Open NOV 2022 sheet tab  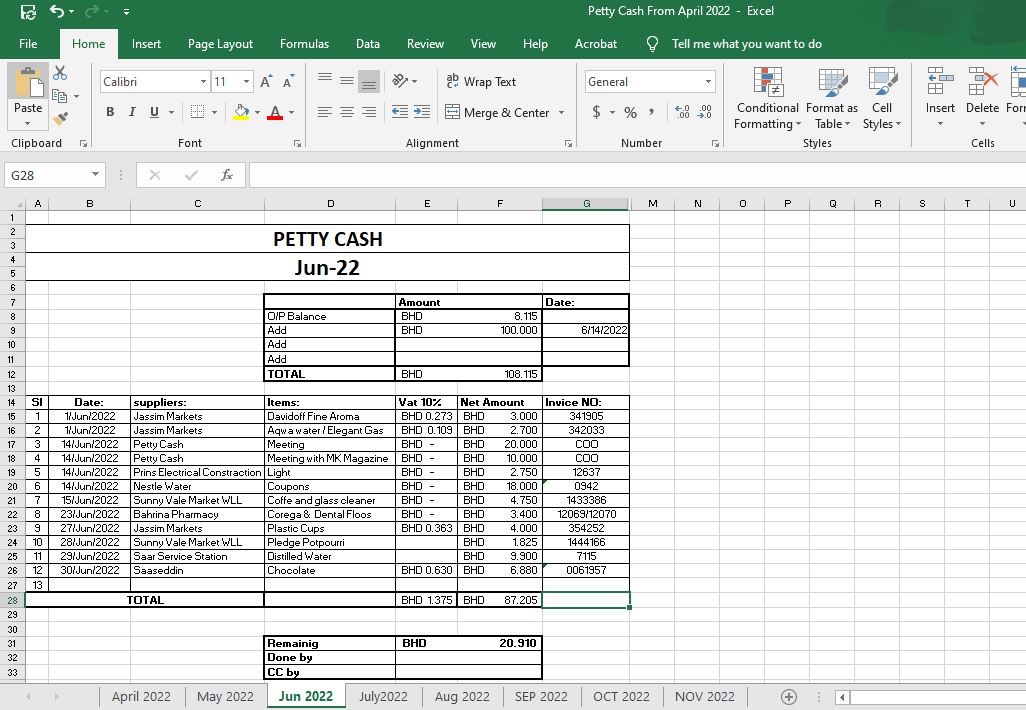(x=705, y=697)
